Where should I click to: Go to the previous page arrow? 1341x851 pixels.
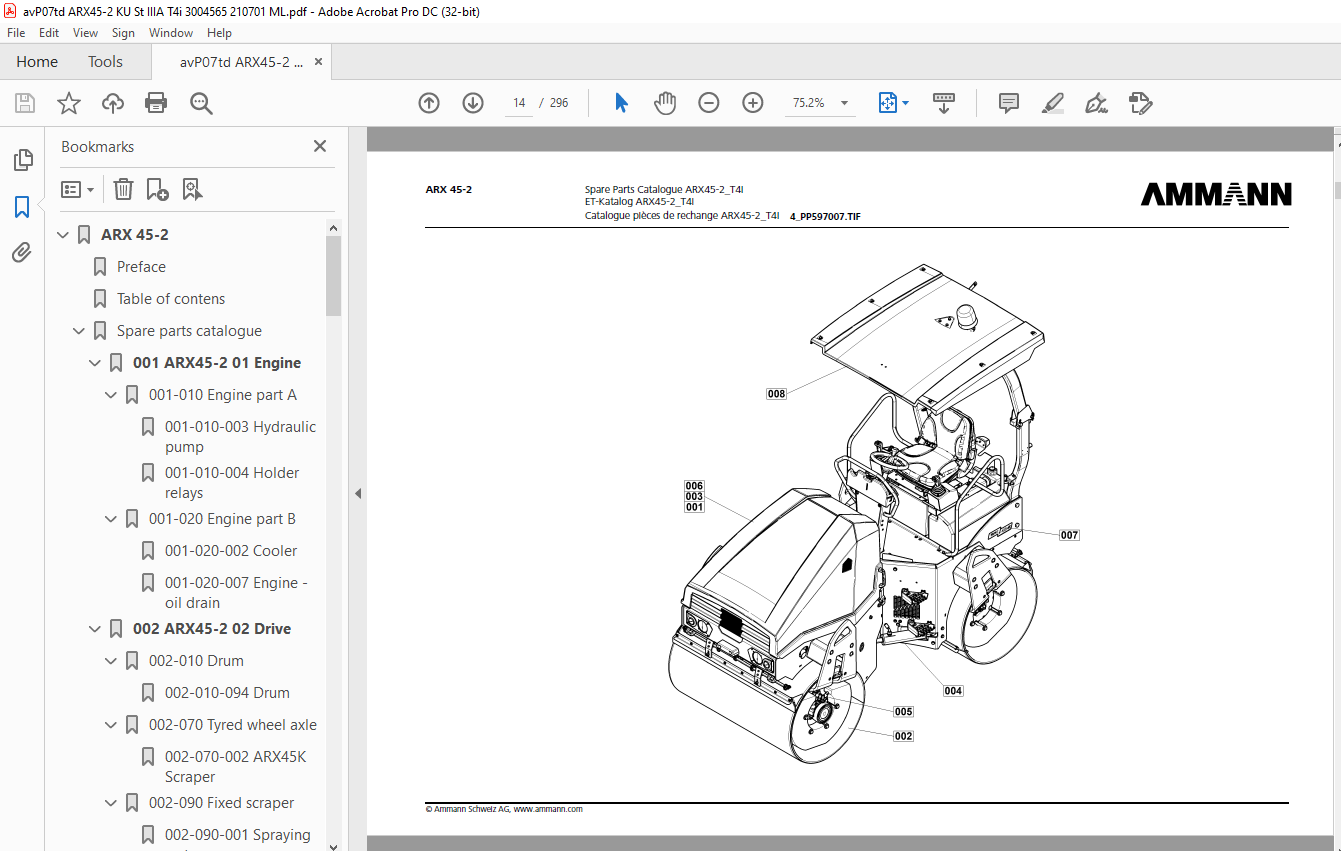pyautogui.click(x=429, y=103)
